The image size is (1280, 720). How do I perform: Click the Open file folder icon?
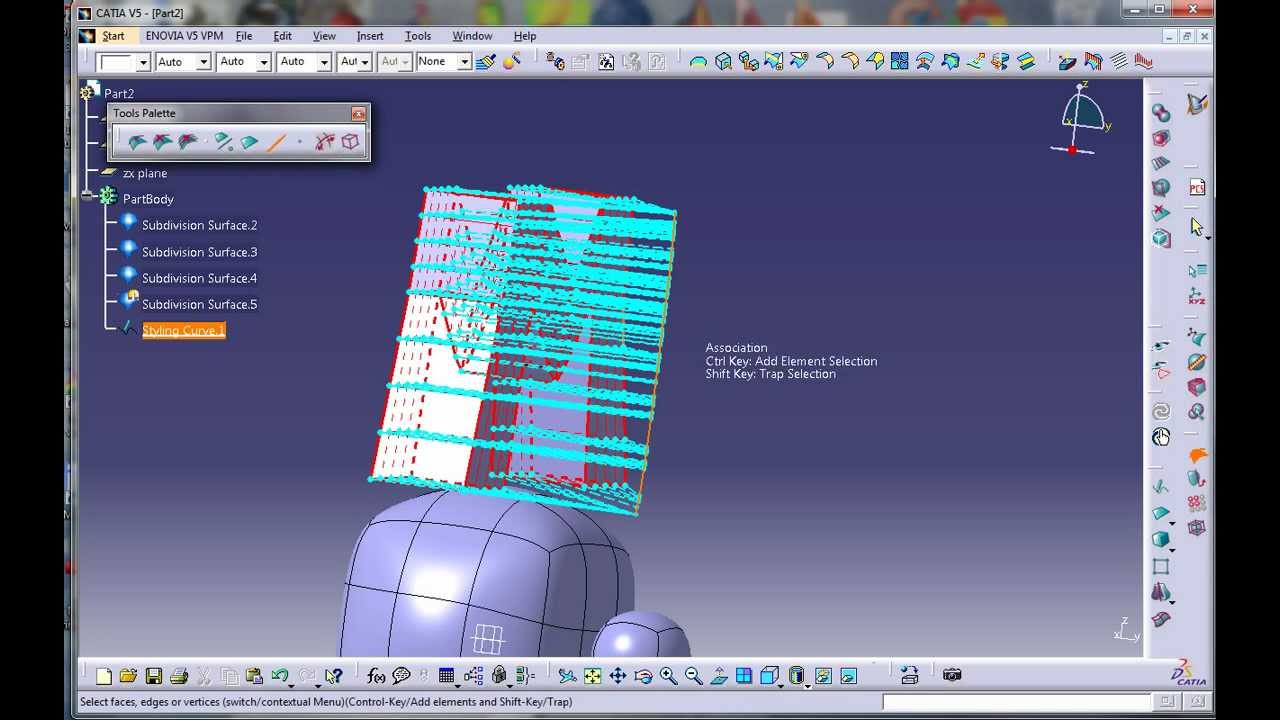coord(128,676)
